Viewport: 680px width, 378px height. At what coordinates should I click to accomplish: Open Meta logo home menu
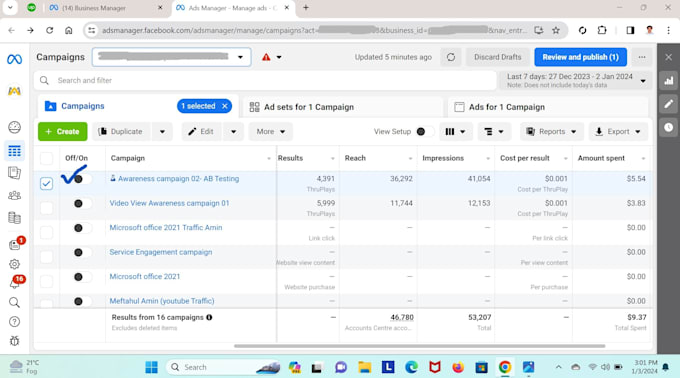(14, 59)
